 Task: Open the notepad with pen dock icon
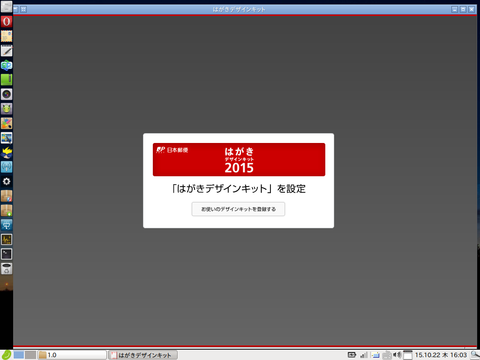click(7, 51)
